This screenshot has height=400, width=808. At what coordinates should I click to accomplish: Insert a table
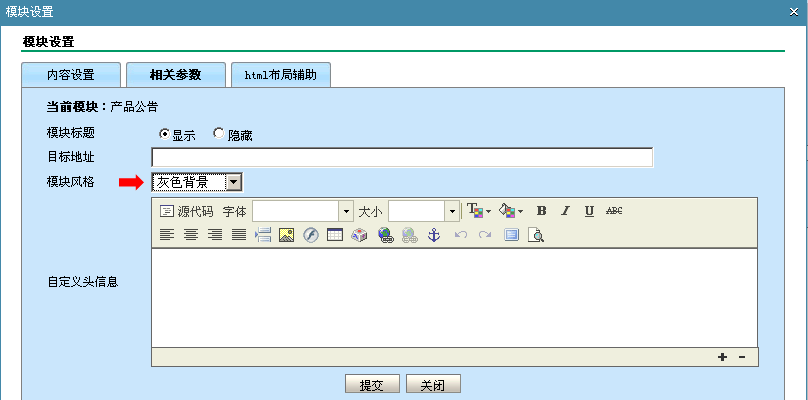pyautogui.click(x=335, y=235)
